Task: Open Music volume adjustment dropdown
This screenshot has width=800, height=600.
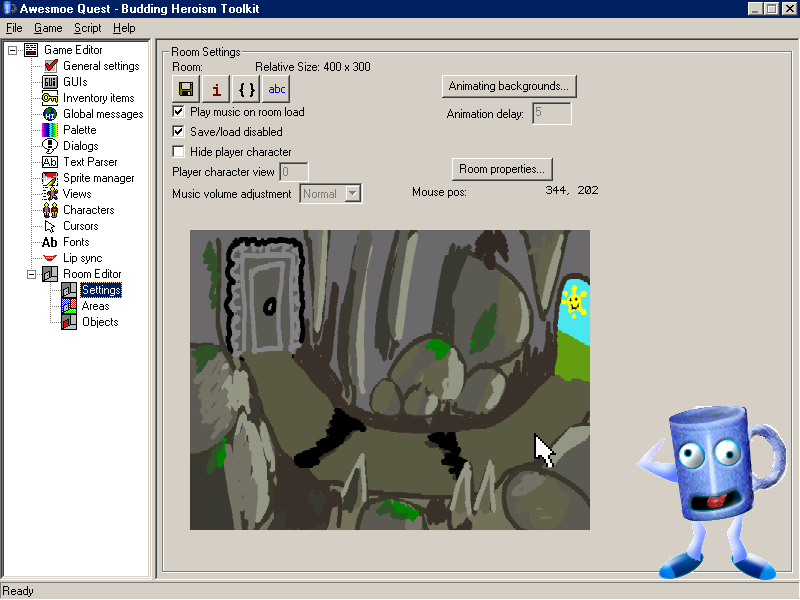Action: (x=352, y=194)
